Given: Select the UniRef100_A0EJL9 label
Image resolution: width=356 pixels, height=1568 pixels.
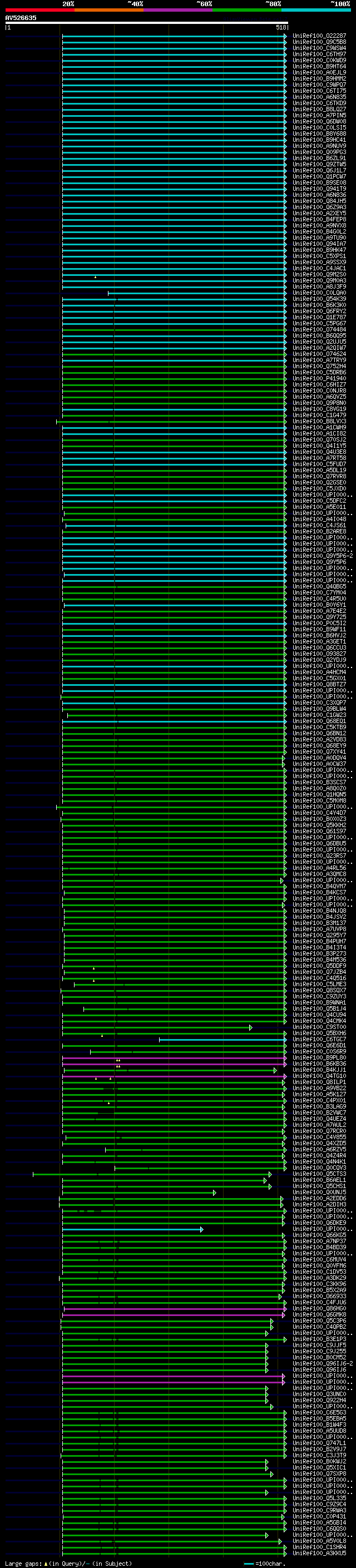Looking at the screenshot, I should tap(319, 72).
